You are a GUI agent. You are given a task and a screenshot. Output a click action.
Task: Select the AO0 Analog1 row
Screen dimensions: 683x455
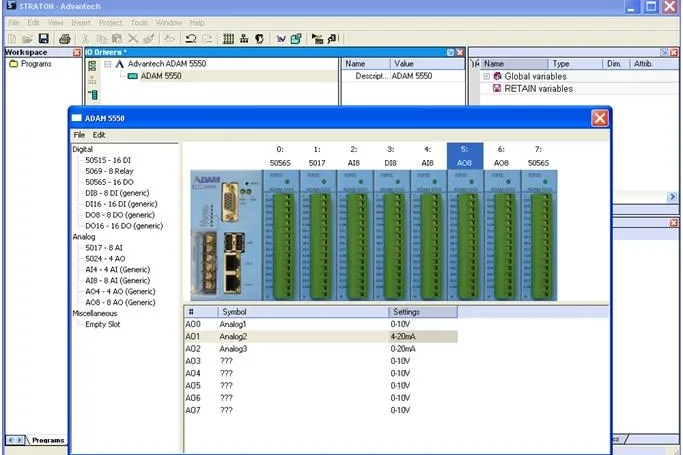[x=321, y=324]
